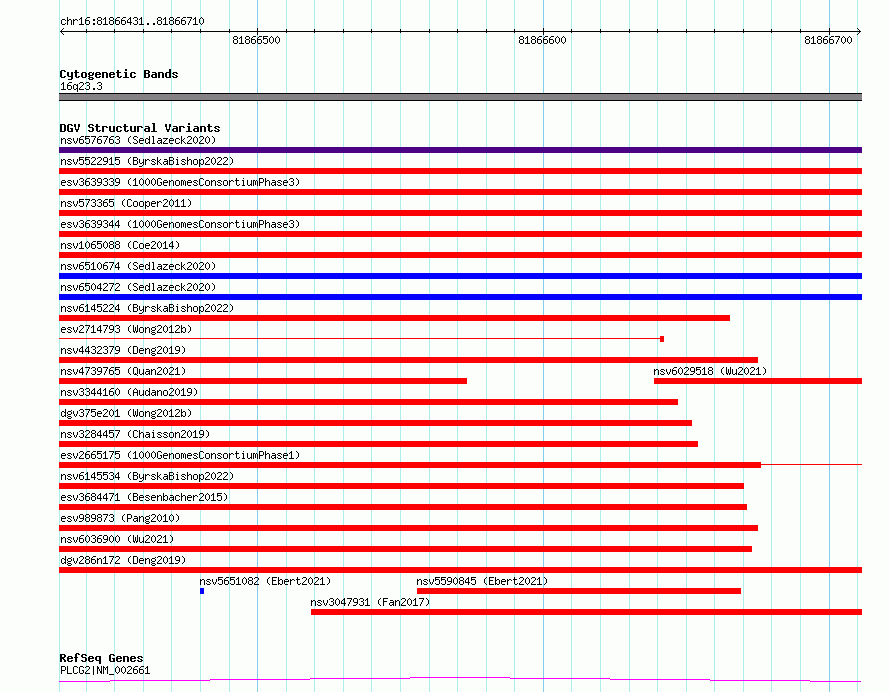Select nsv6036900 (Wu2021) label
Image resolution: width=890 pixels, height=692 pixels.
[x=117, y=539]
